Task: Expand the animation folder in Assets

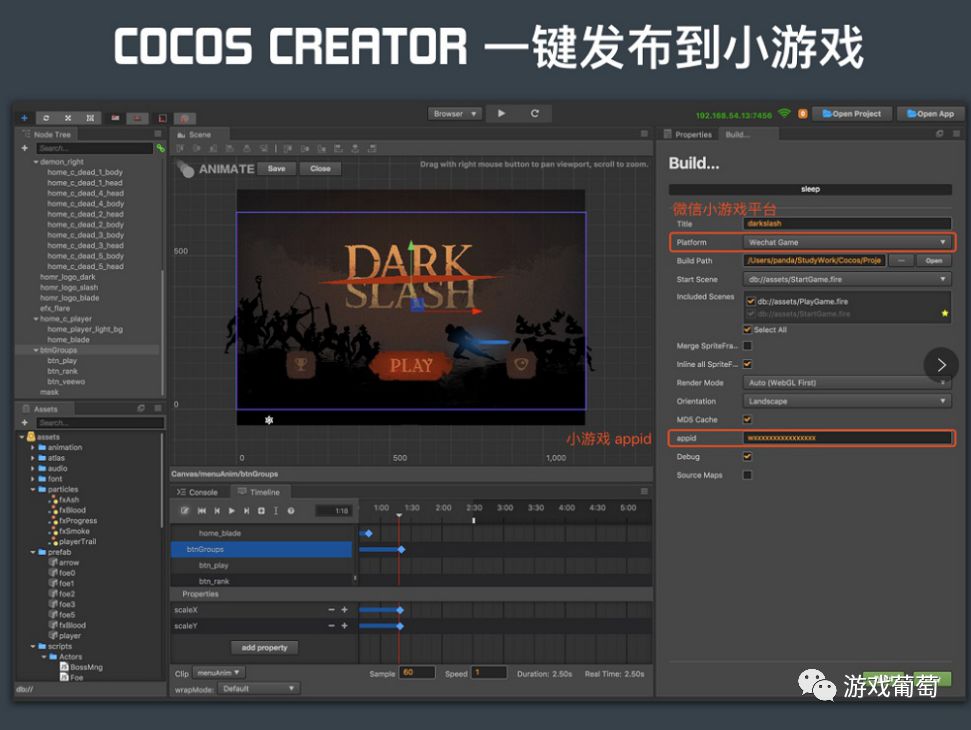Action: tap(33, 447)
